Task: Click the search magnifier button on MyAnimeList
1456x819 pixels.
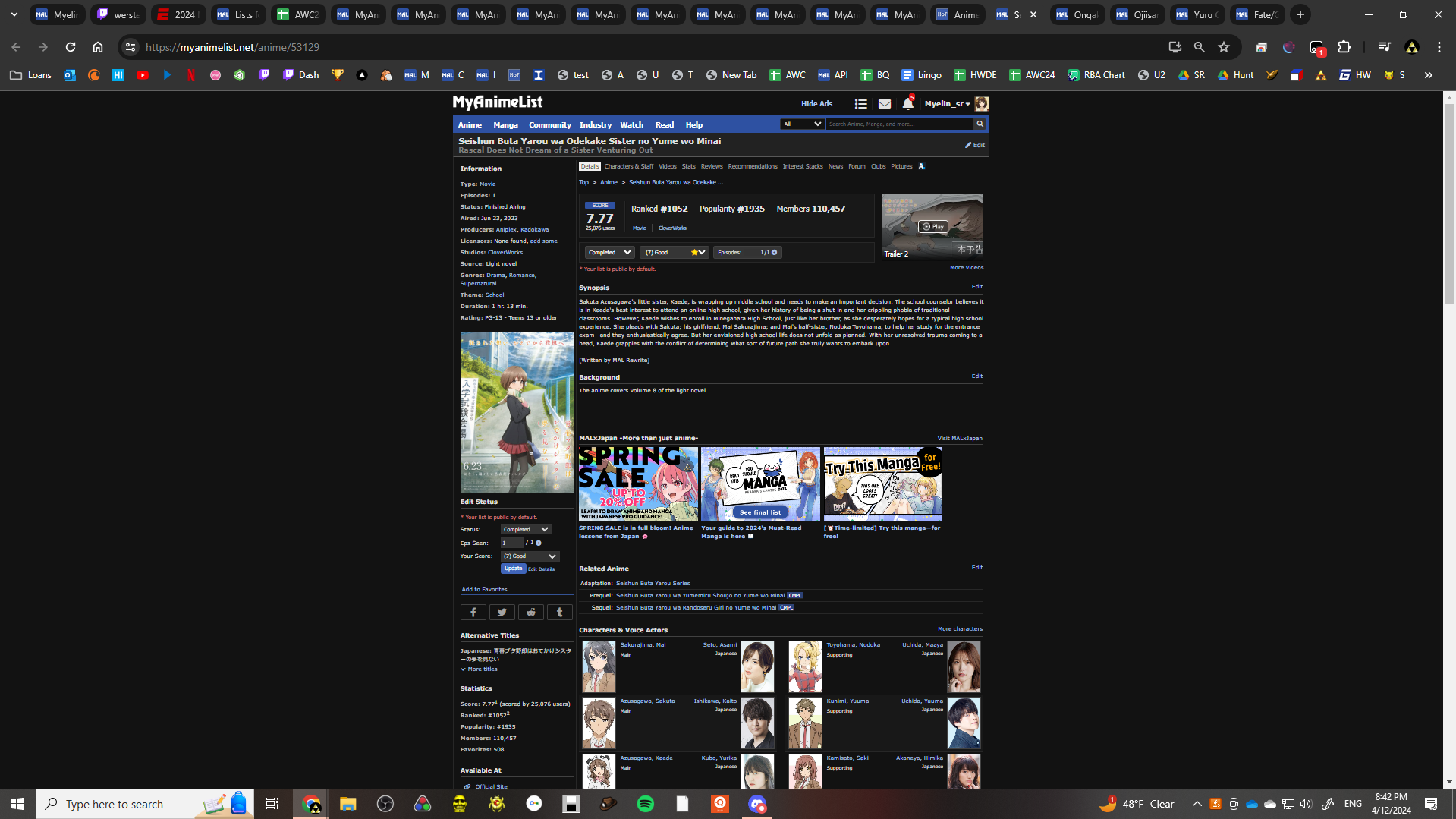Action: click(x=980, y=124)
